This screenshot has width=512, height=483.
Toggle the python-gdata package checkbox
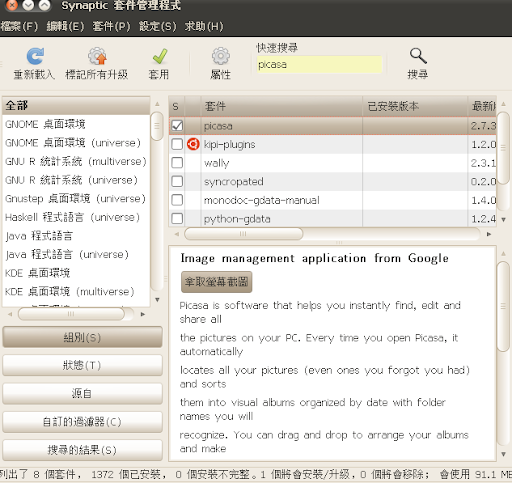[177, 219]
